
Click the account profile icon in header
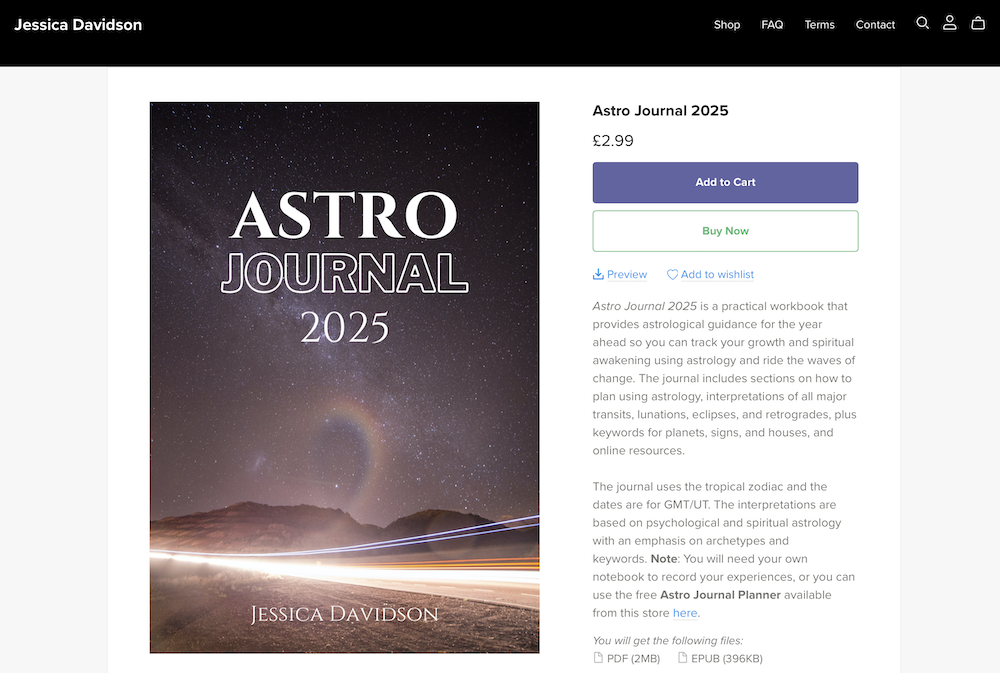950,22
